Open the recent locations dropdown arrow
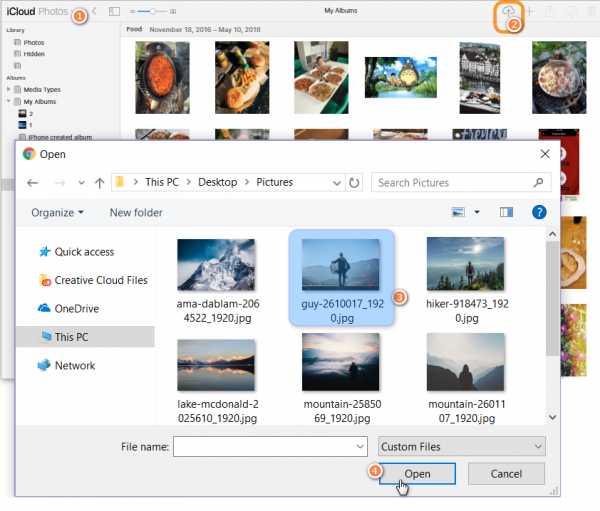Image resolution: width=600 pixels, height=511 pixels. tap(81, 183)
